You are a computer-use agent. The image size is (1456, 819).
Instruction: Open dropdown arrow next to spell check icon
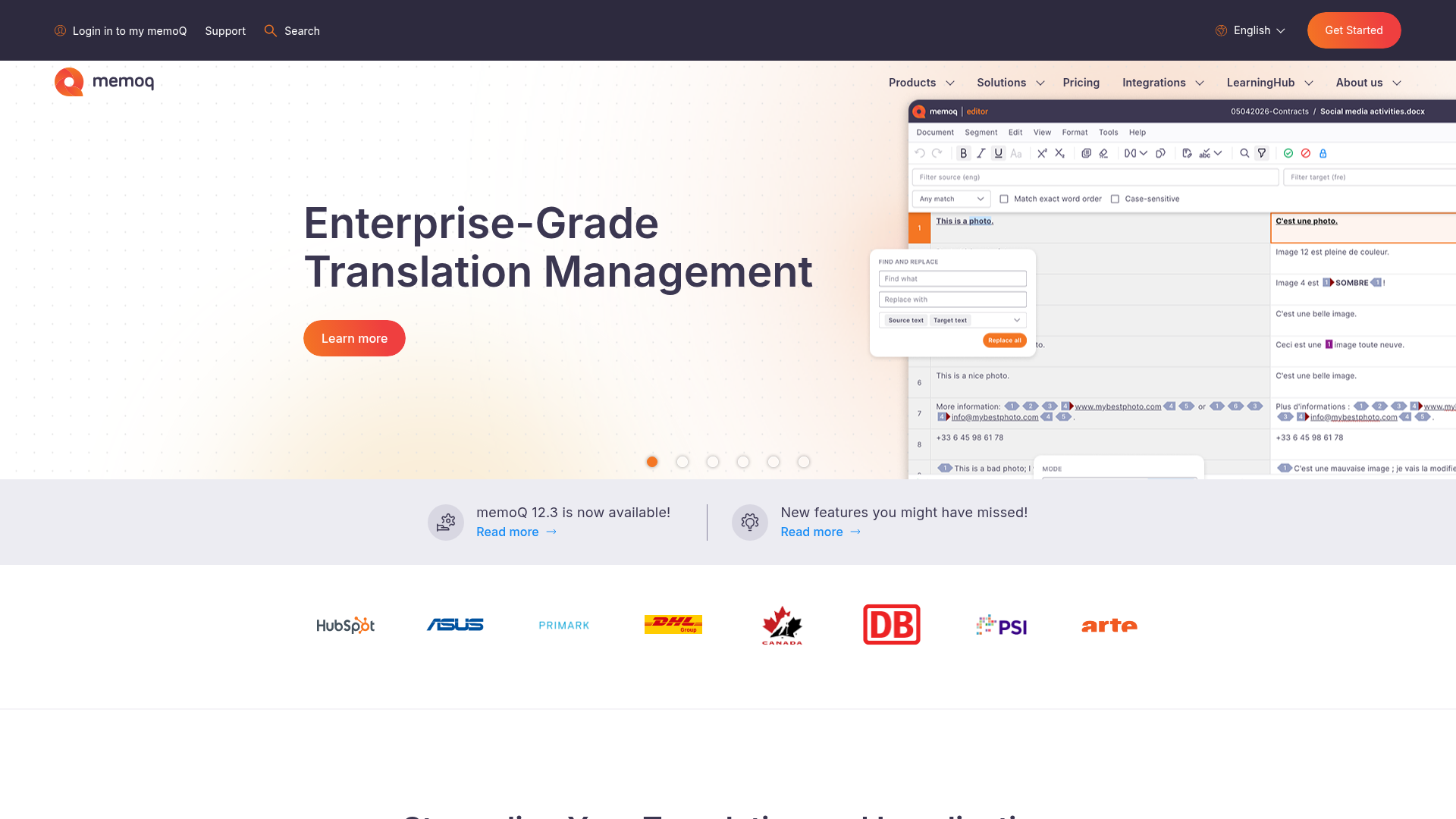pos(1218,153)
